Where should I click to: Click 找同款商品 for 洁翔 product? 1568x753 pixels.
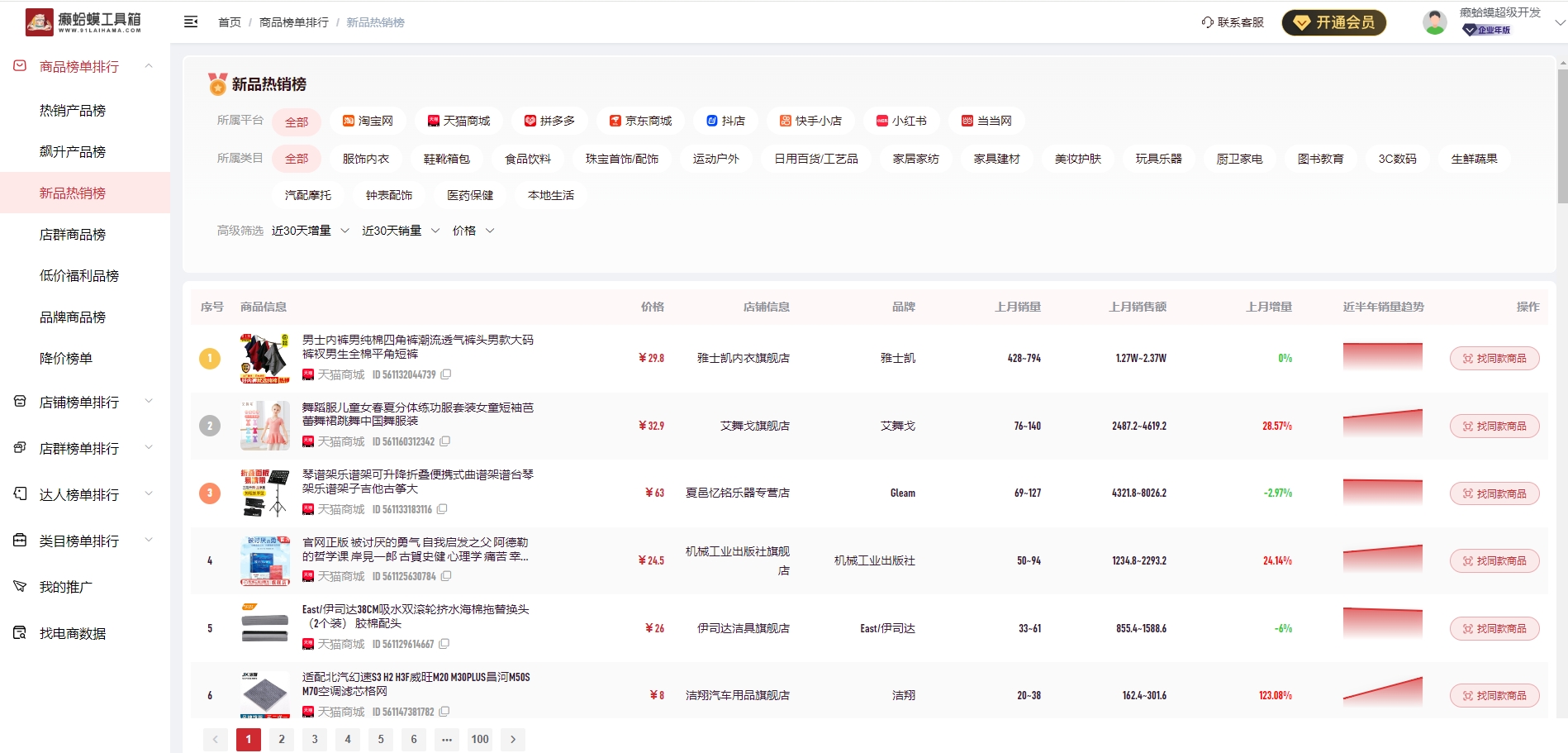1494,696
